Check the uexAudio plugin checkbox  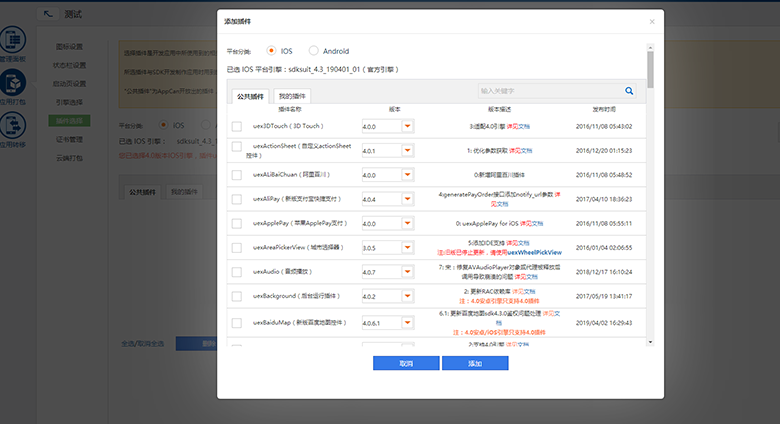tap(237, 272)
